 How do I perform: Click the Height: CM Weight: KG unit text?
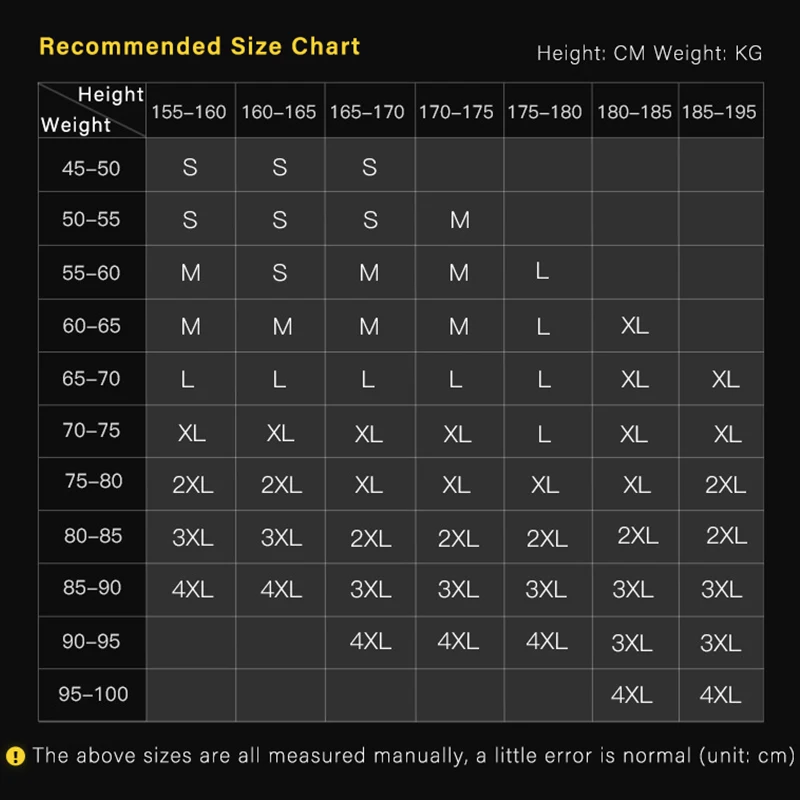[649, 53]
